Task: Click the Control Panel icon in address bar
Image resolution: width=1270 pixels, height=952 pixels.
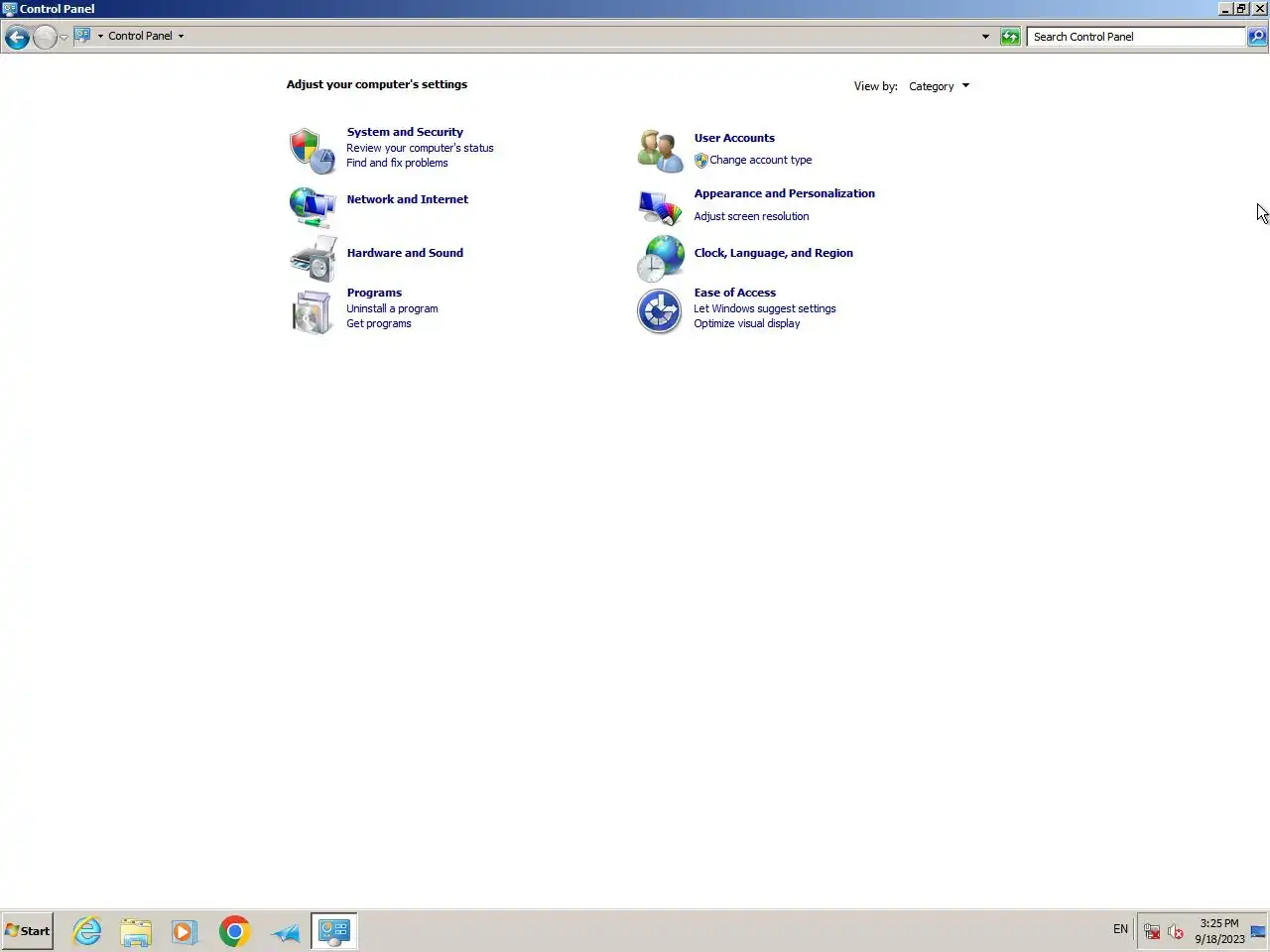Action: [x=83, y=36]
